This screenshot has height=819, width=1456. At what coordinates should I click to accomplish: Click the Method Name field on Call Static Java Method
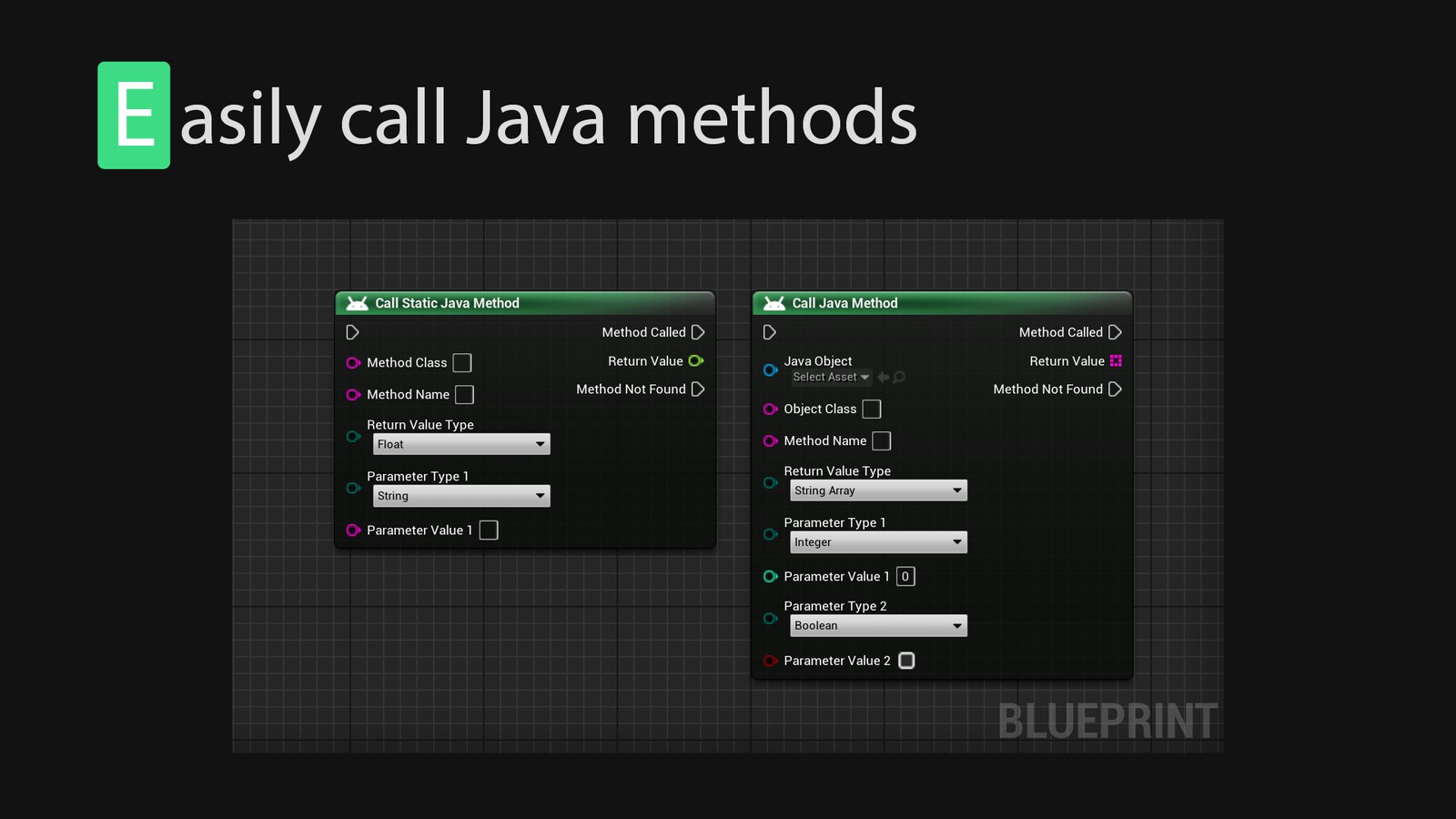click(464, 394)
